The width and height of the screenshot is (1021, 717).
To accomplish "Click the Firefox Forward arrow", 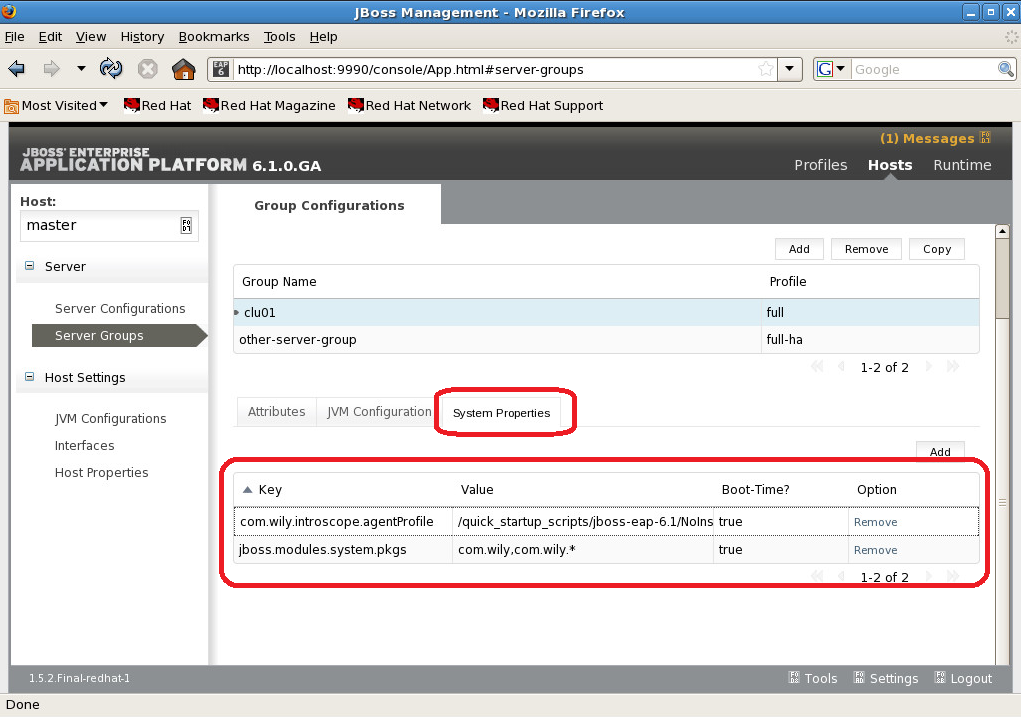I will point(51,68).
